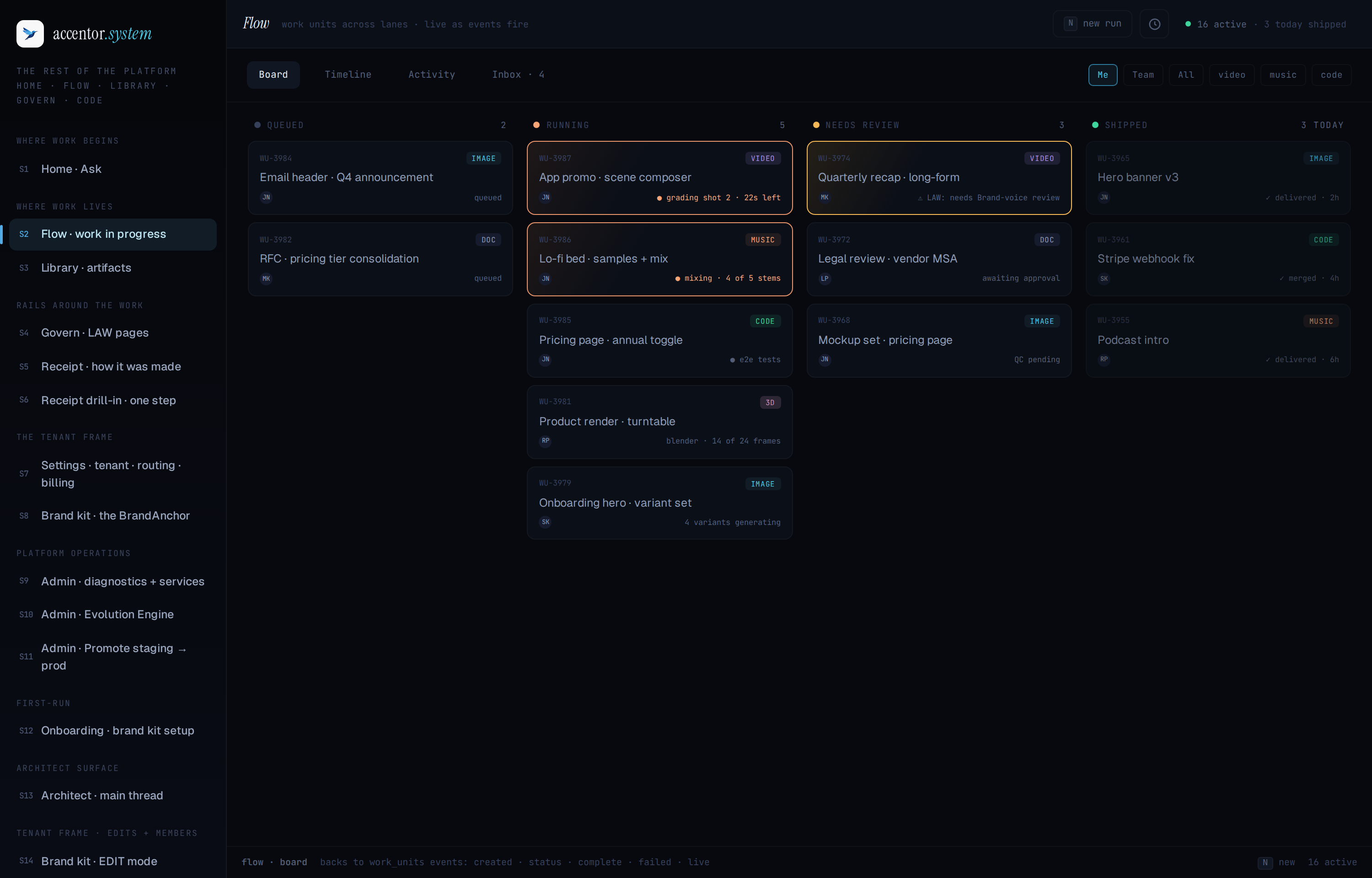Open the Quarterly recap long-form card
This screenshot has height=878, width=1372.
pyautogui.click(x=939, y=178)
